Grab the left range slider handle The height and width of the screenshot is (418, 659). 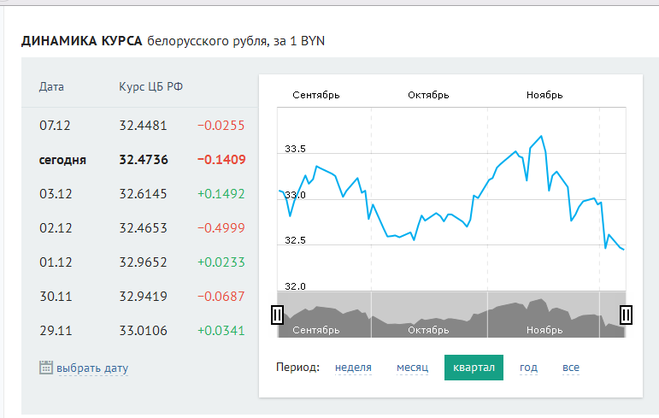pos(277,315)
